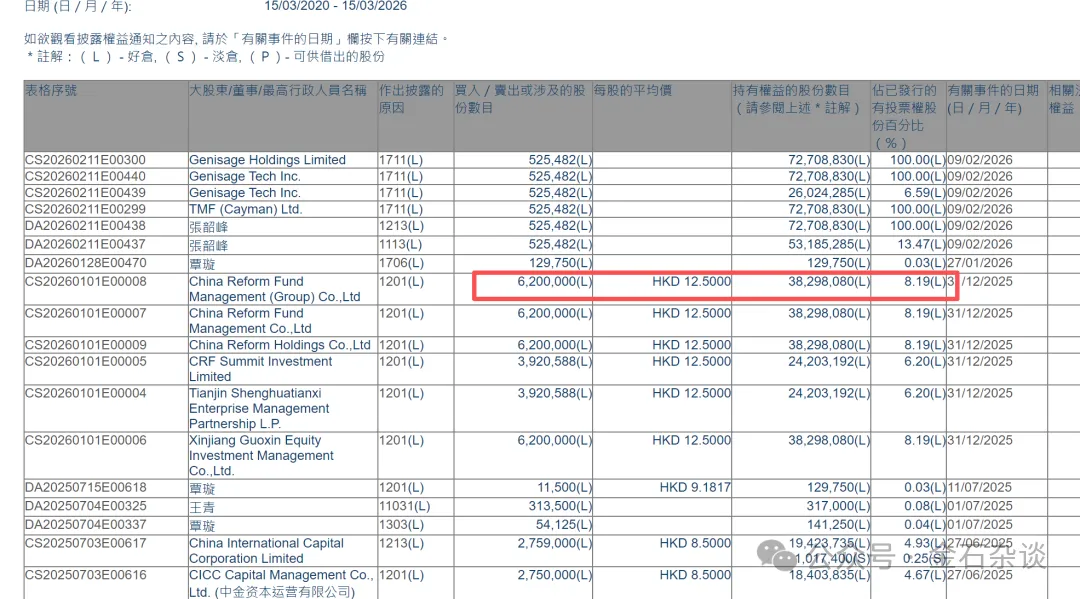This screenshot has width=1080, height=599.
Task: Open China International Capital Corporation Limited link
Action: 266,551
